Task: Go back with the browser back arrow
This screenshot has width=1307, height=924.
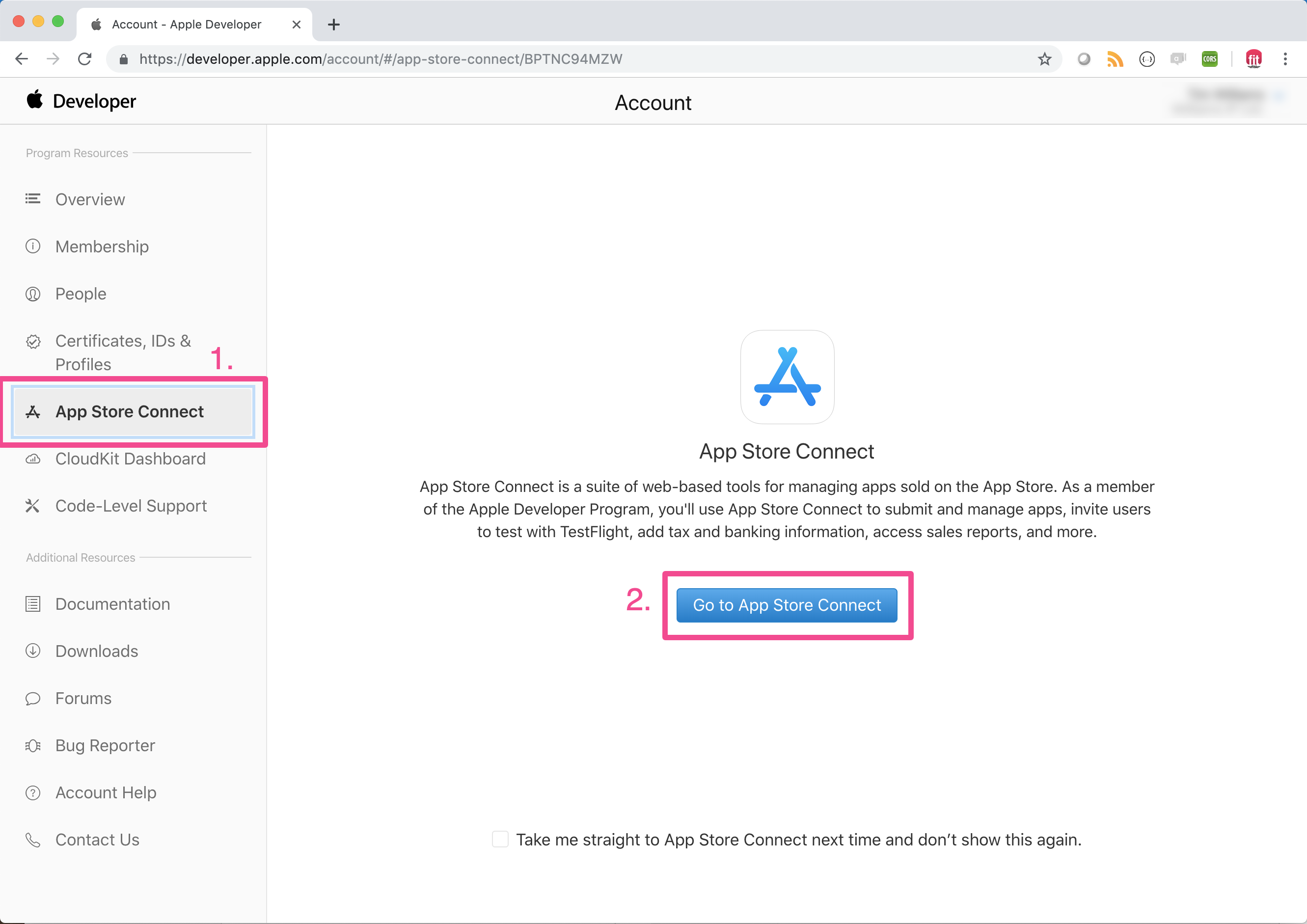Action: (22, 59)
